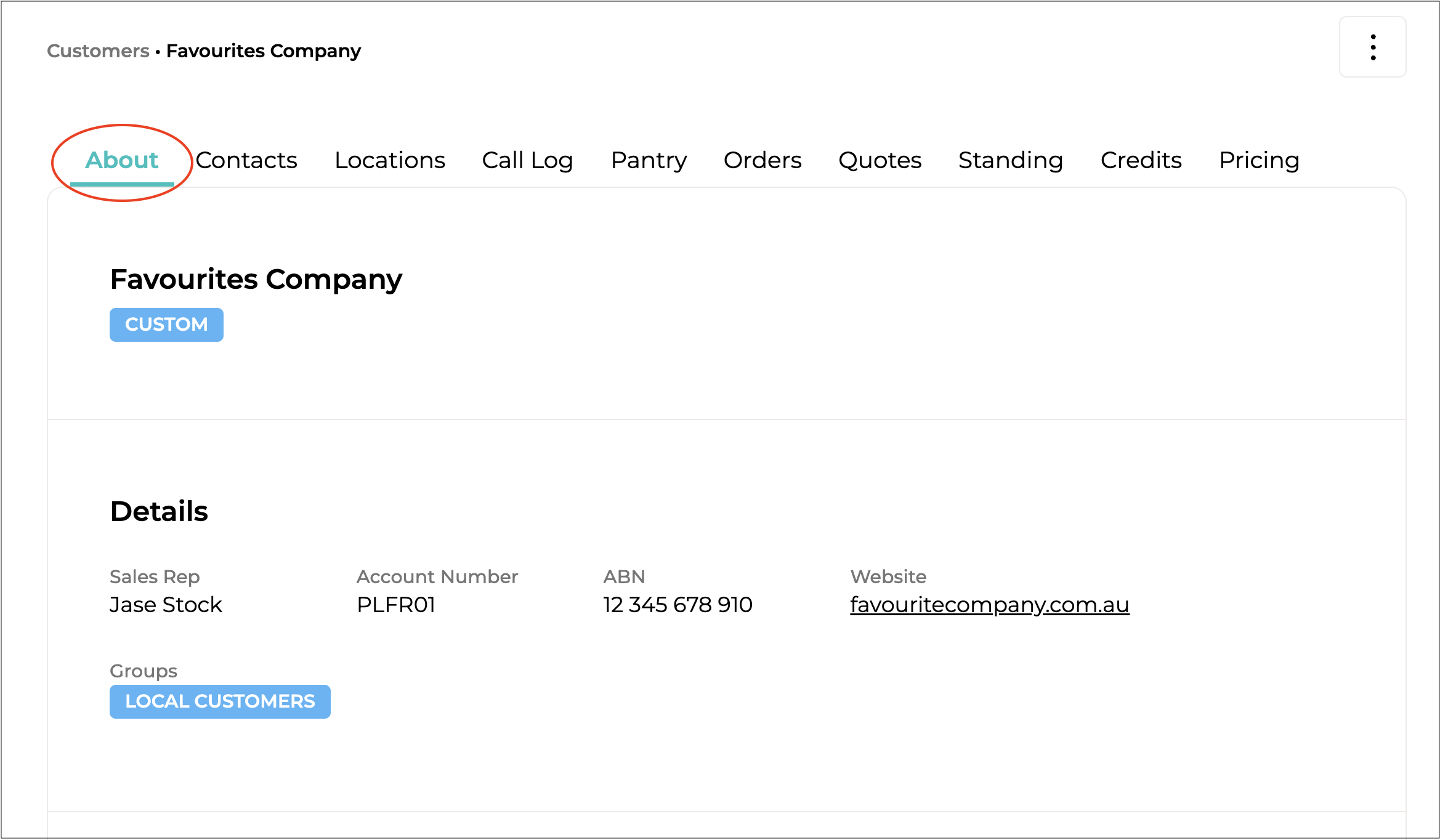Screen dimensions: 1440x840
Task: Go to the Locations tab
Action: point(389,160)
